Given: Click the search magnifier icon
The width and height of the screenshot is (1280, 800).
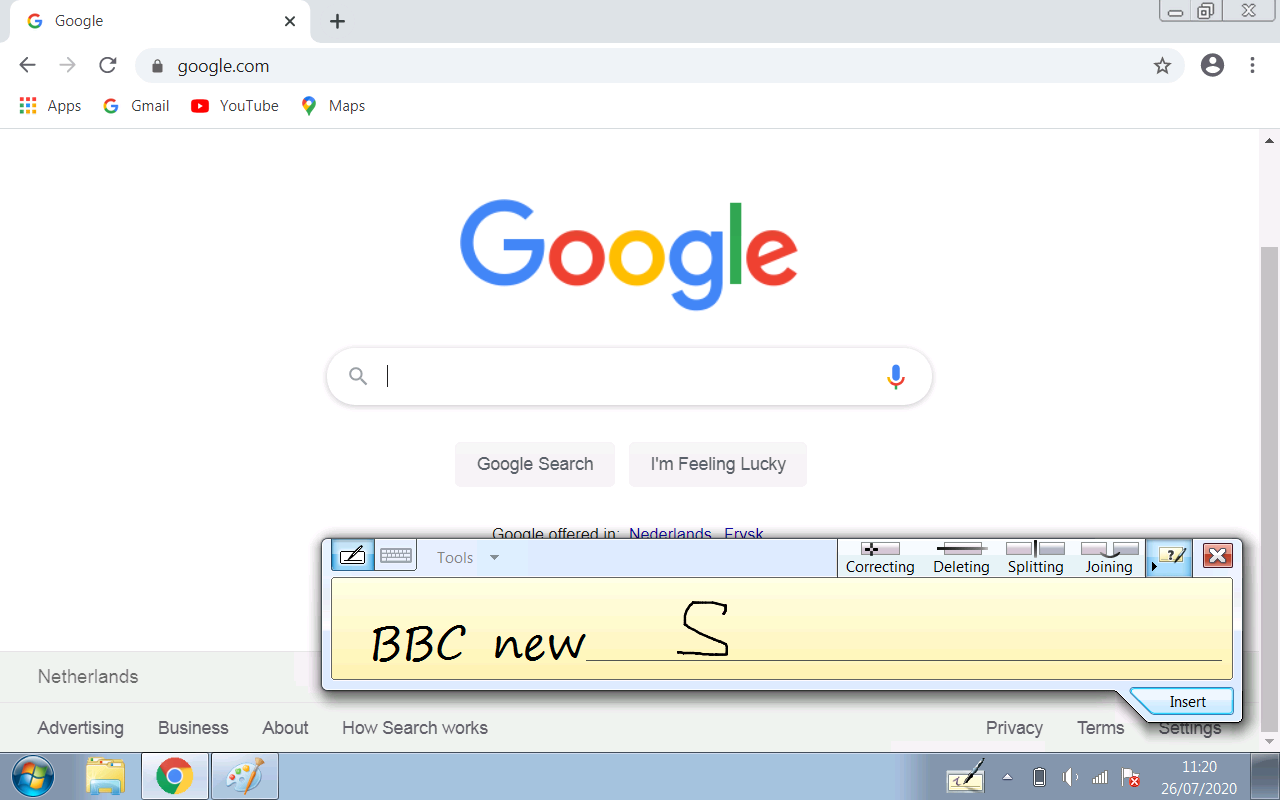Looking at the screenshot, I should pos(358,375).
